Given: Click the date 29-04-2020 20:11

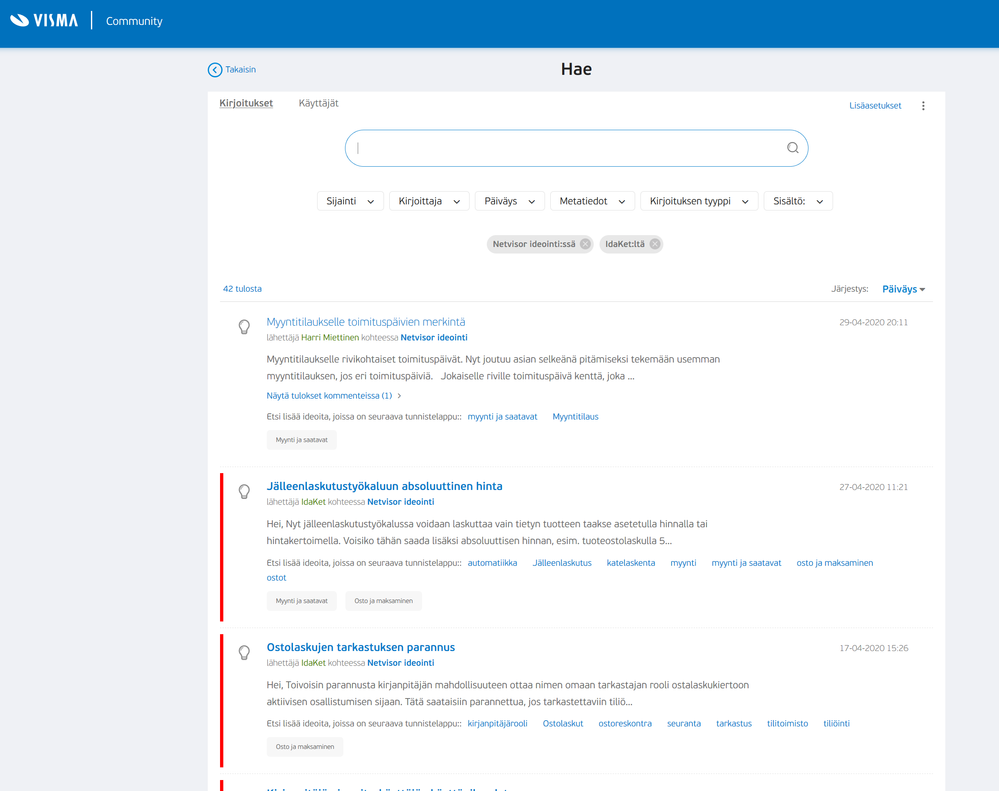Looking at the screenshot, I should [x=873, y=323].
